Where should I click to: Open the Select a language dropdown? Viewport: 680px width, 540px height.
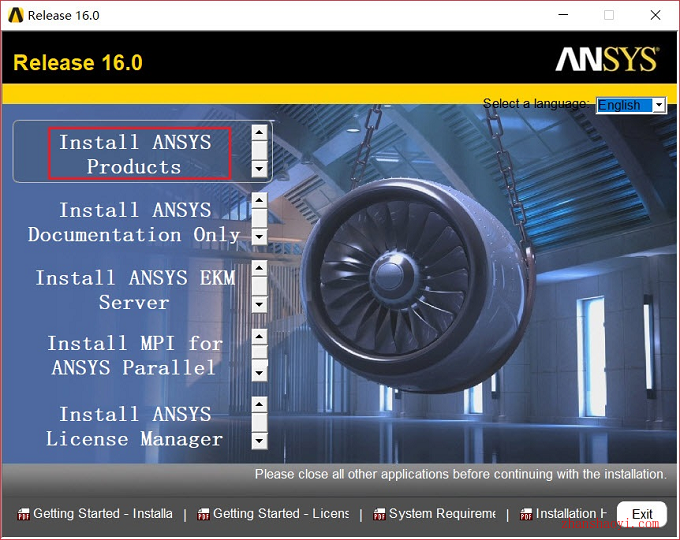[631, 105]
